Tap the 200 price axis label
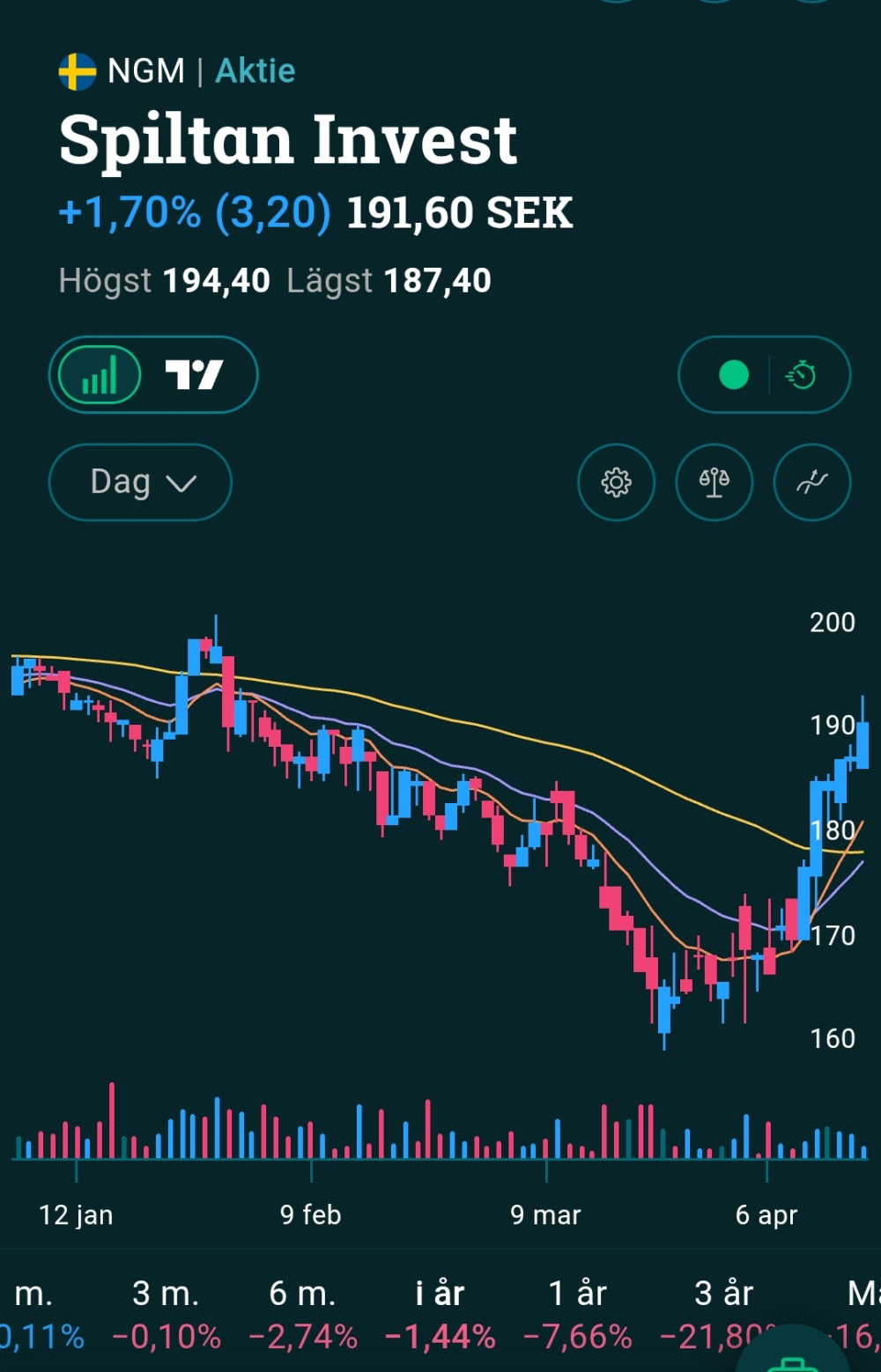The height and width of the screenshot is (1372, 881). coord(833,623)
